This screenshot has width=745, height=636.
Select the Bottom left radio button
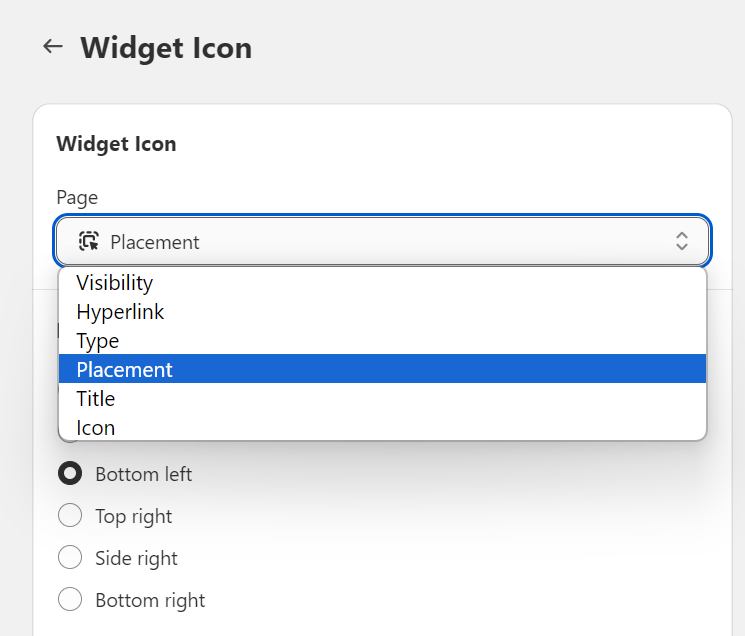pyautogui.click(x=70, y=474)
